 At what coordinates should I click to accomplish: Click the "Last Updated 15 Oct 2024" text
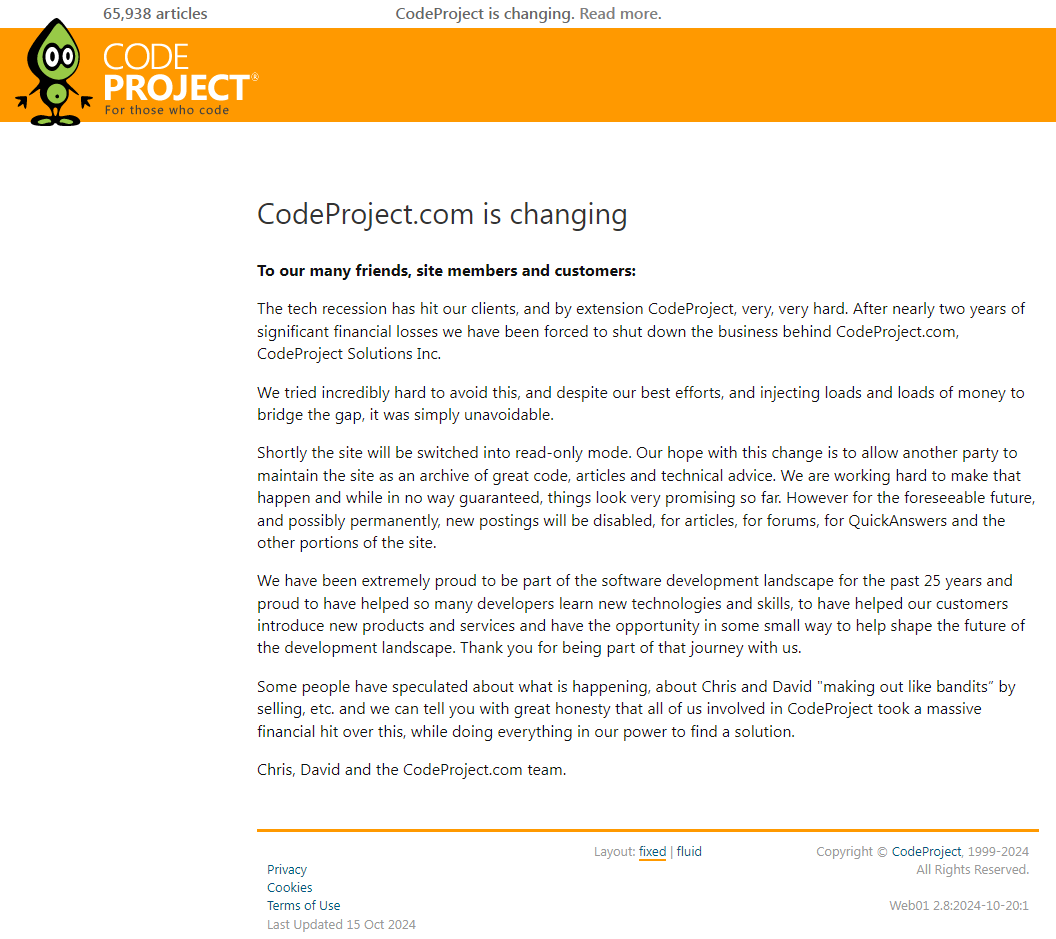click(x=341, y=925)
